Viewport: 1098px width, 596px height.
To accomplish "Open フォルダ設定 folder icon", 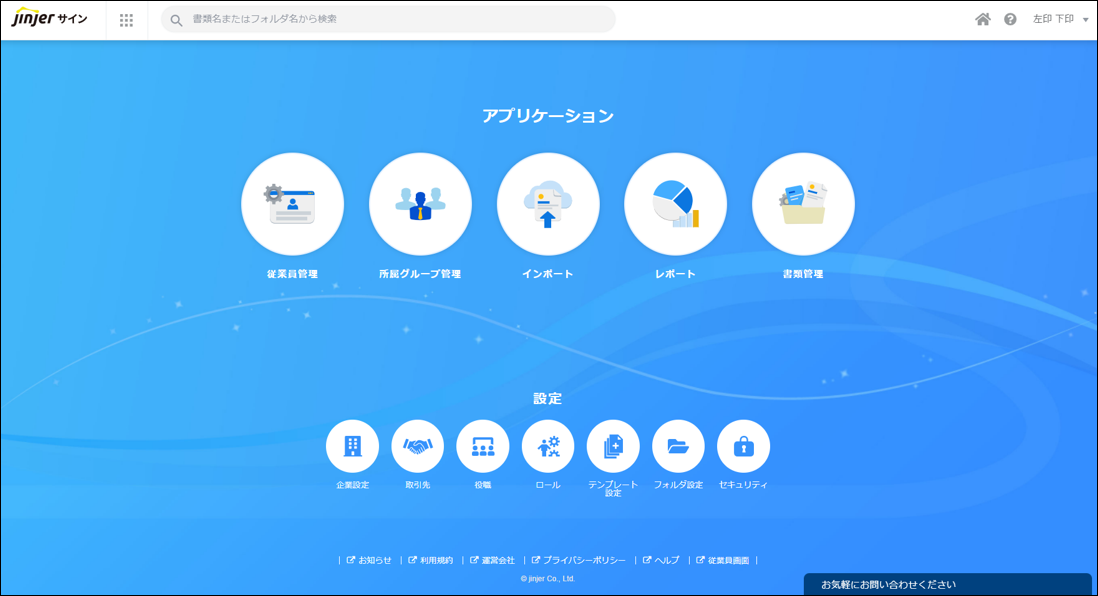I will (678, 446).
